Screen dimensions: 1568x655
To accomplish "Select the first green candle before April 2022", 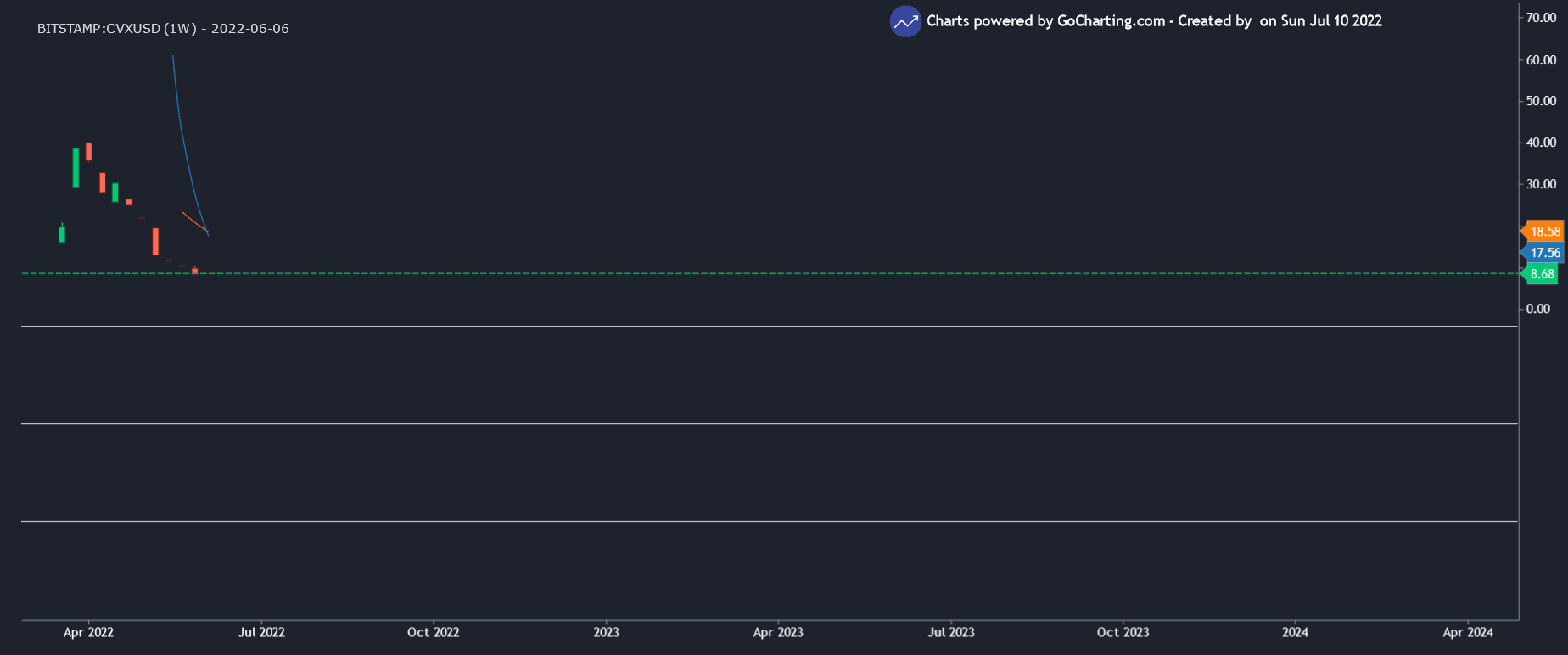I will pyautogui.click(x=62, y=234).
